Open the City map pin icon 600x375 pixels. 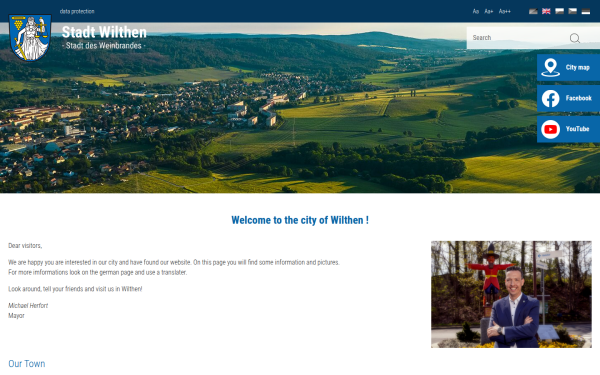[x=550, y=67]
